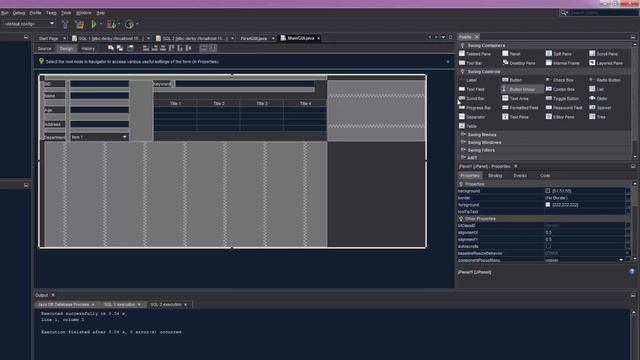This screenshot has height=360, width=640.
Task: Click the Build Project hammer icon
Action: (65, 24)
